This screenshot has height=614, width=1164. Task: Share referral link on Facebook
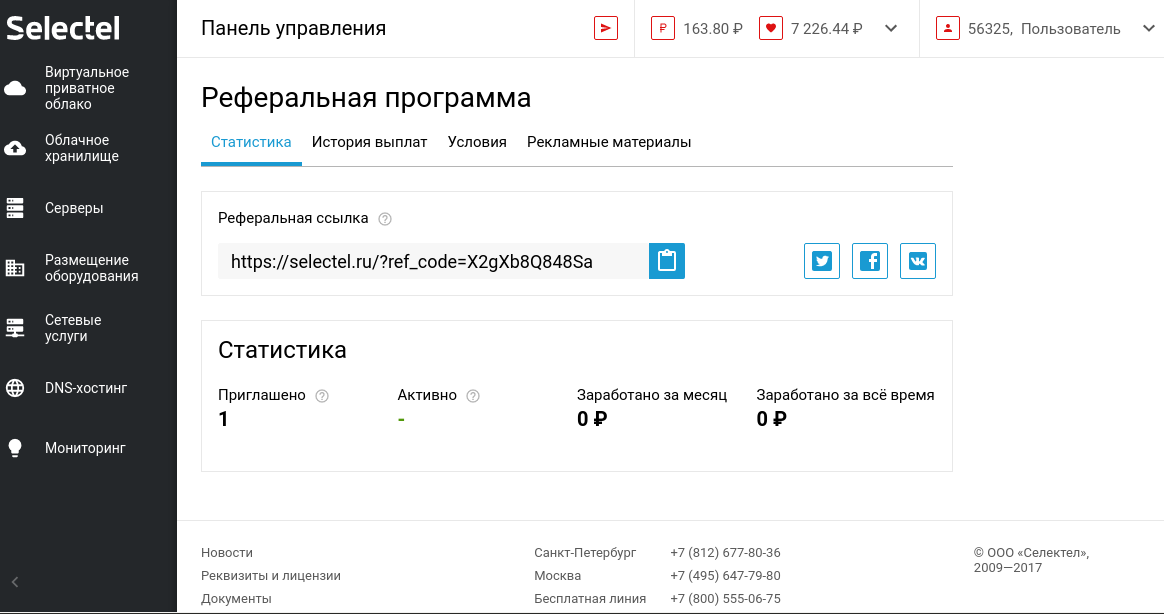point(870,261)
